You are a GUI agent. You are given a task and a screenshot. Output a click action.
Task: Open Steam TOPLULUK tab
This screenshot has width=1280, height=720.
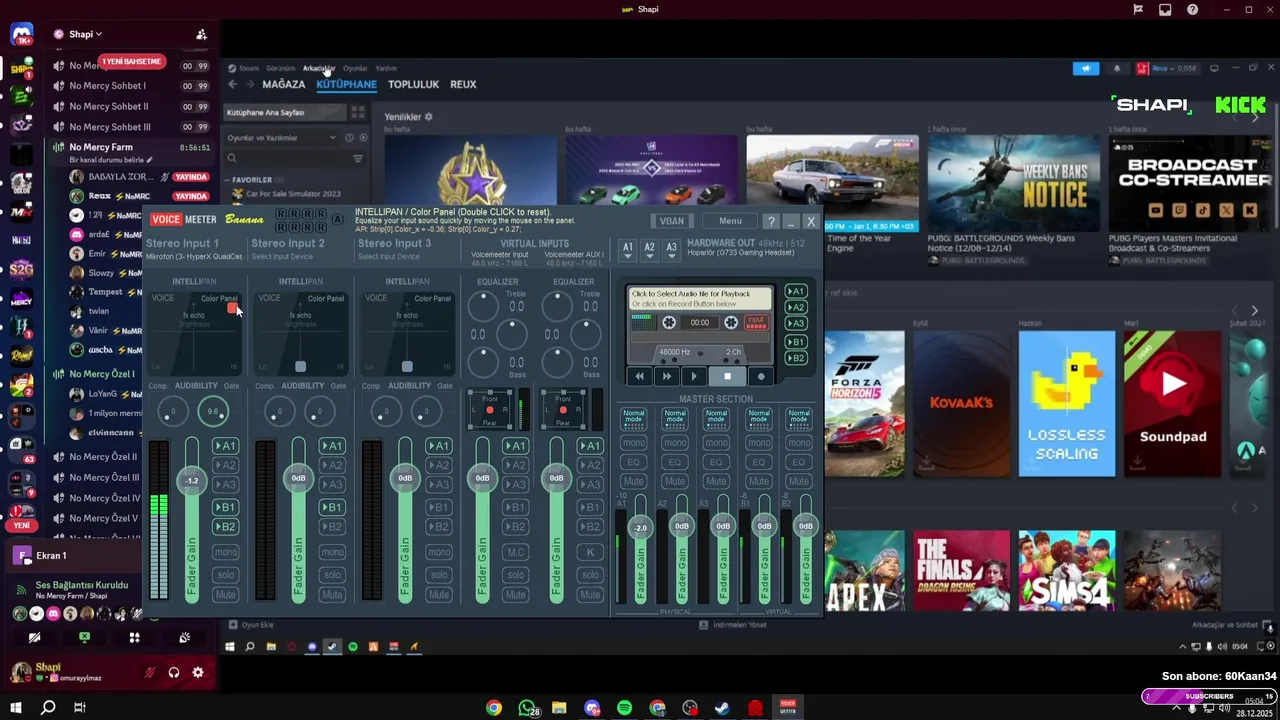[413, 85]
